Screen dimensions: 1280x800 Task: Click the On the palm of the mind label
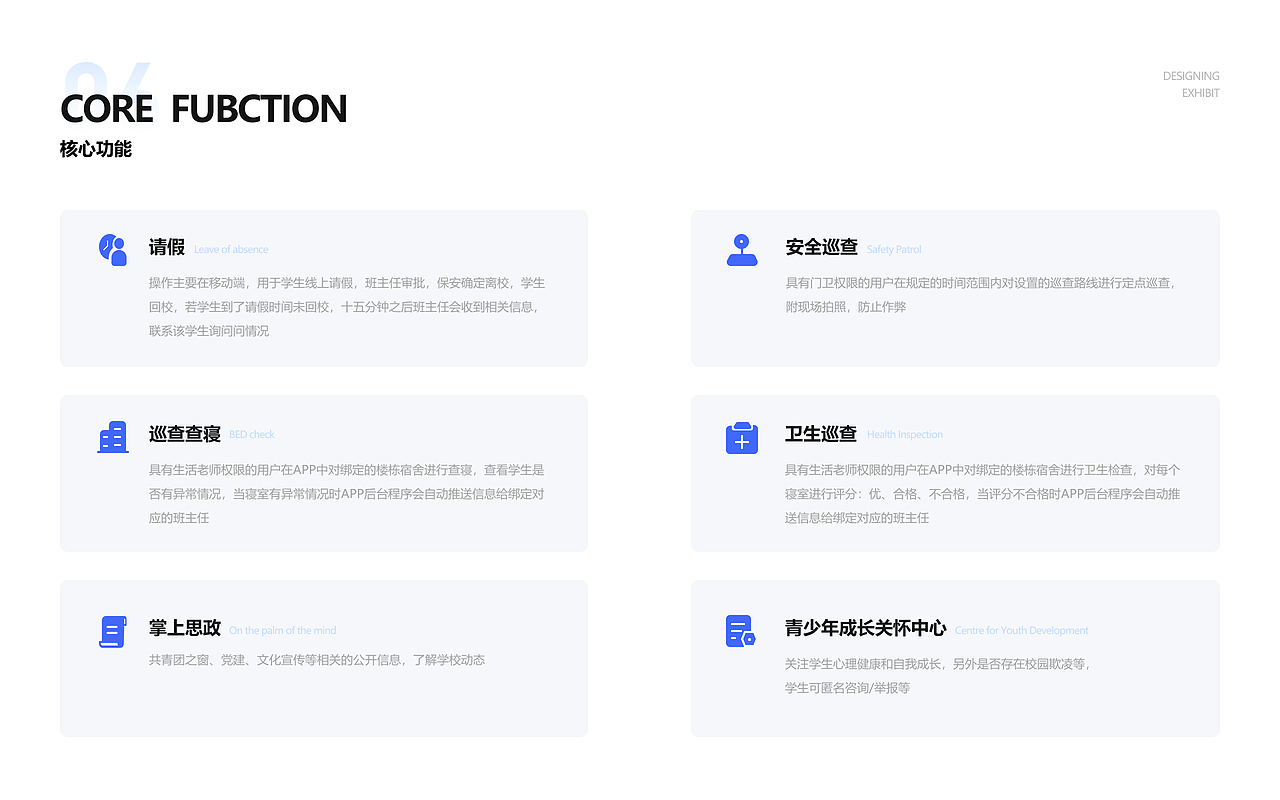282,630
